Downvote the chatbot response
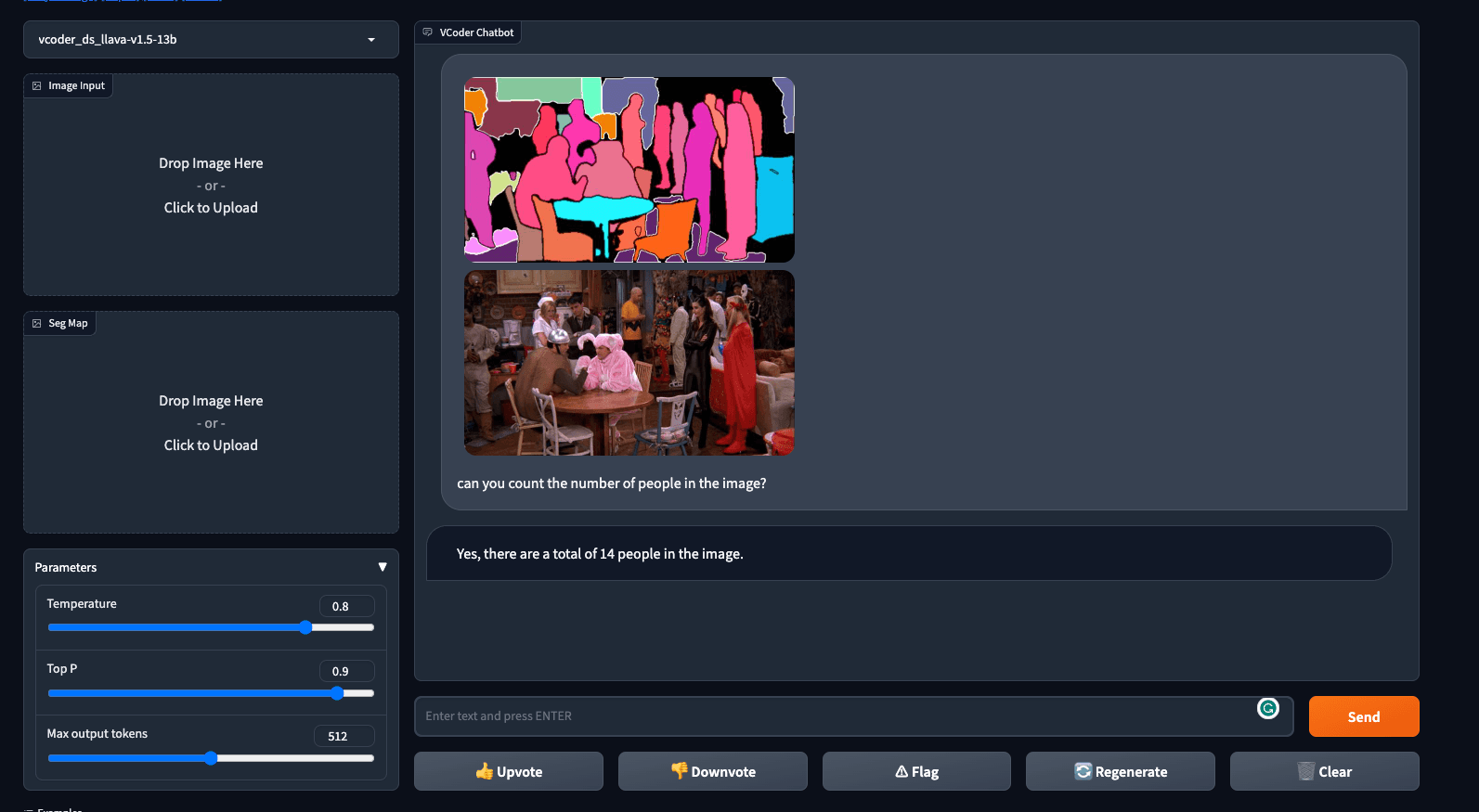This screenshot has height=812, width=1479. [713, 771]
